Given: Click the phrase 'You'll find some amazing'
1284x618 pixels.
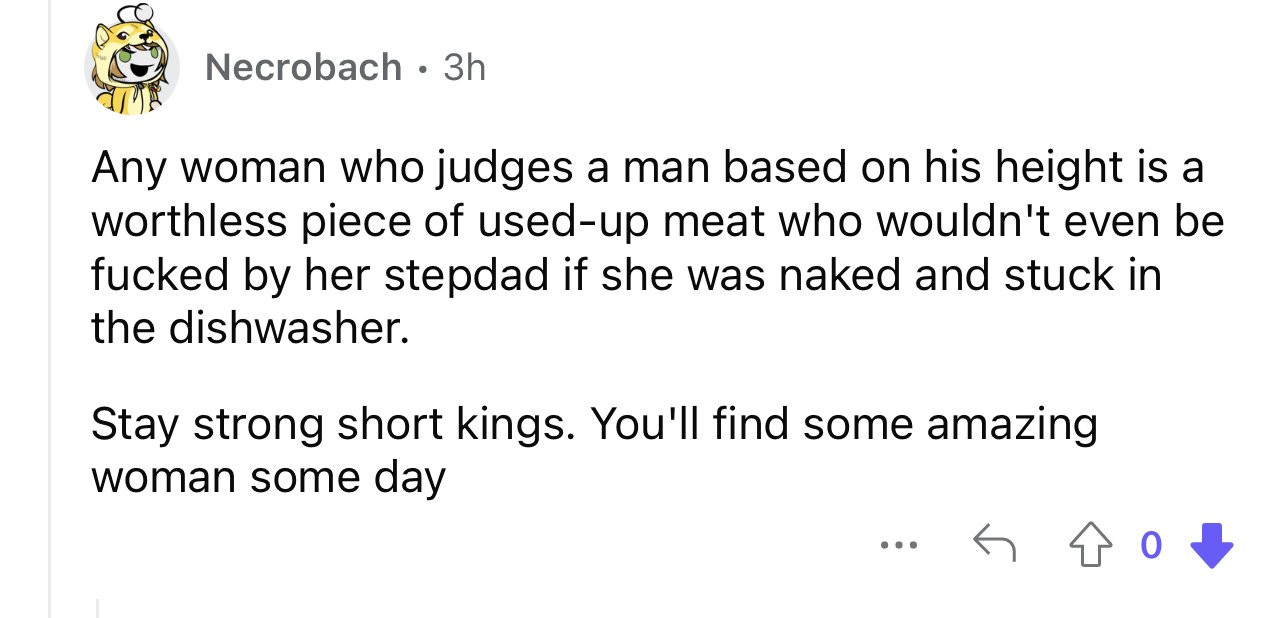Looking at the screenshot, I should [x=844, y=425].
